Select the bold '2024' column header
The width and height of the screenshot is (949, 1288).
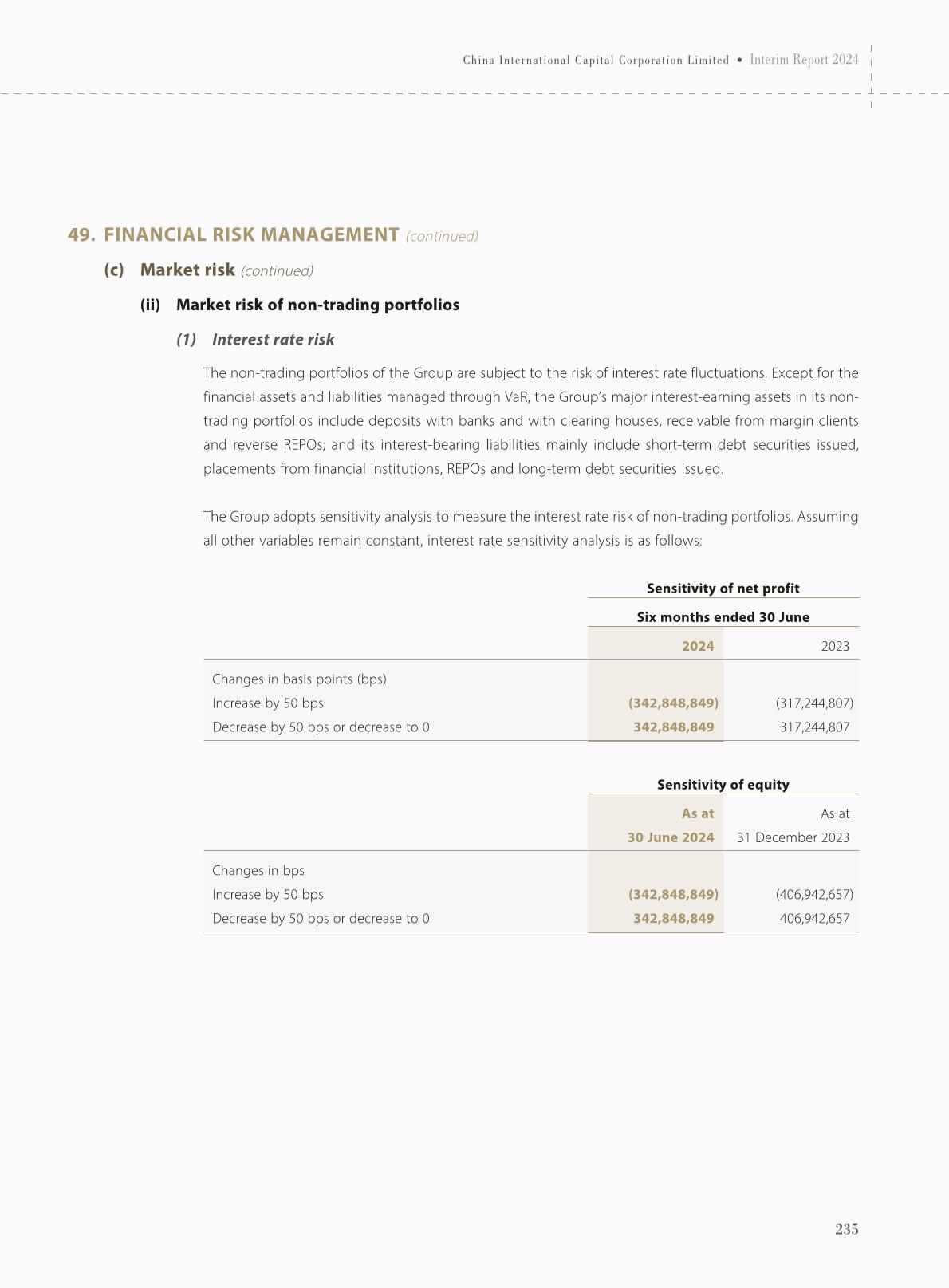[698, 646]
